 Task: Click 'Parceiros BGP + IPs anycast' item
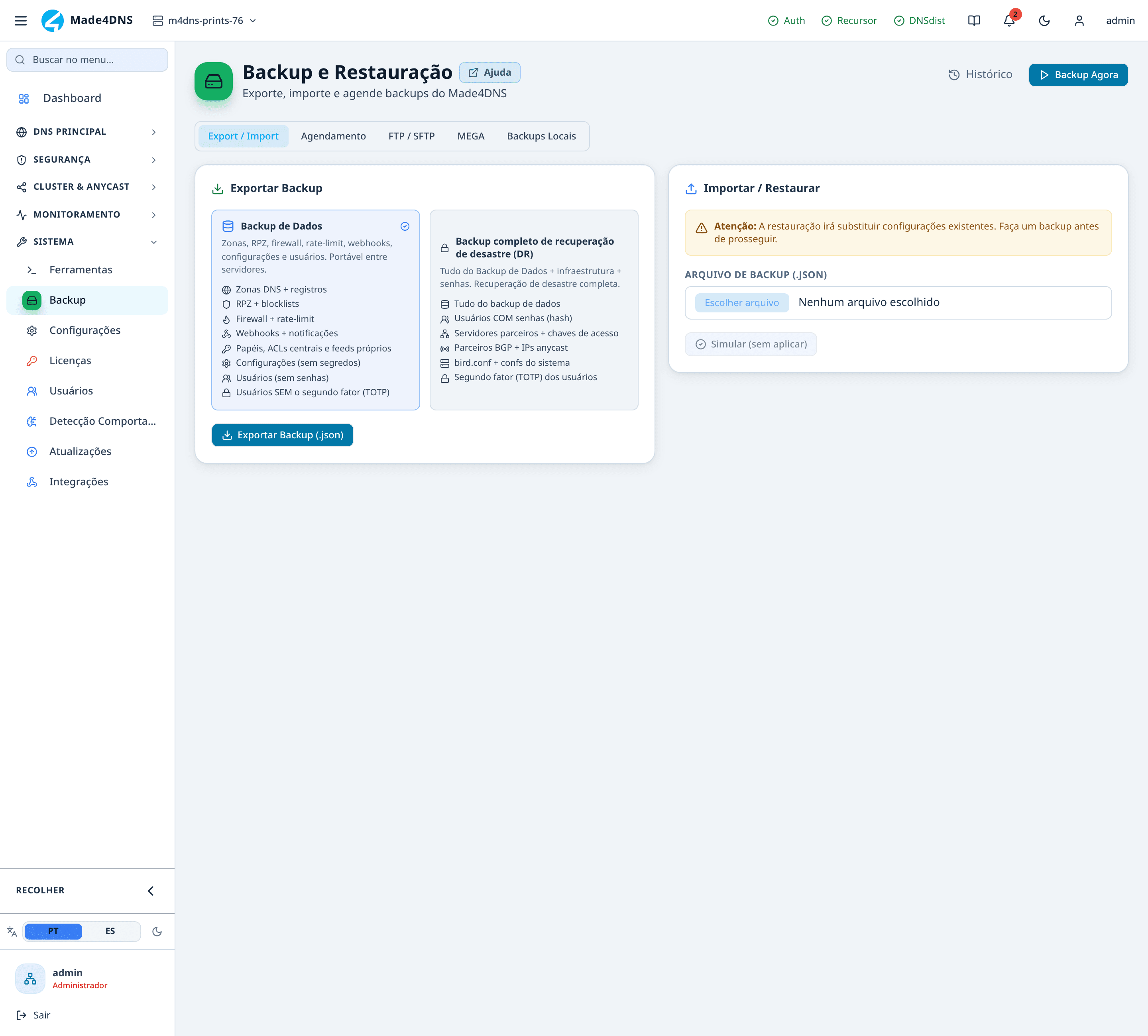coord(504,348)
